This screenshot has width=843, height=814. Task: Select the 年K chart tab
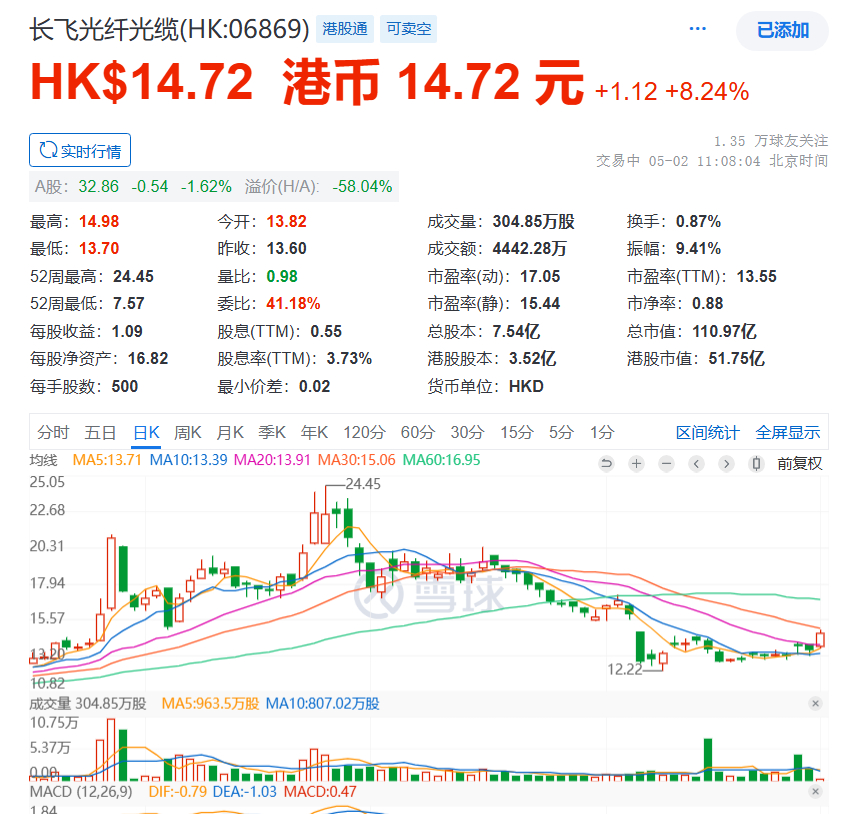(314, 432)
